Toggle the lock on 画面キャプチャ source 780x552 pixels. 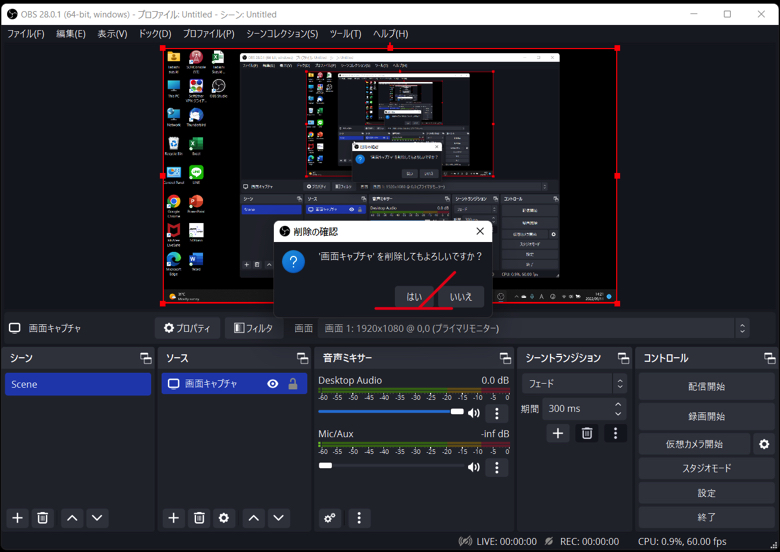[293, 384]
